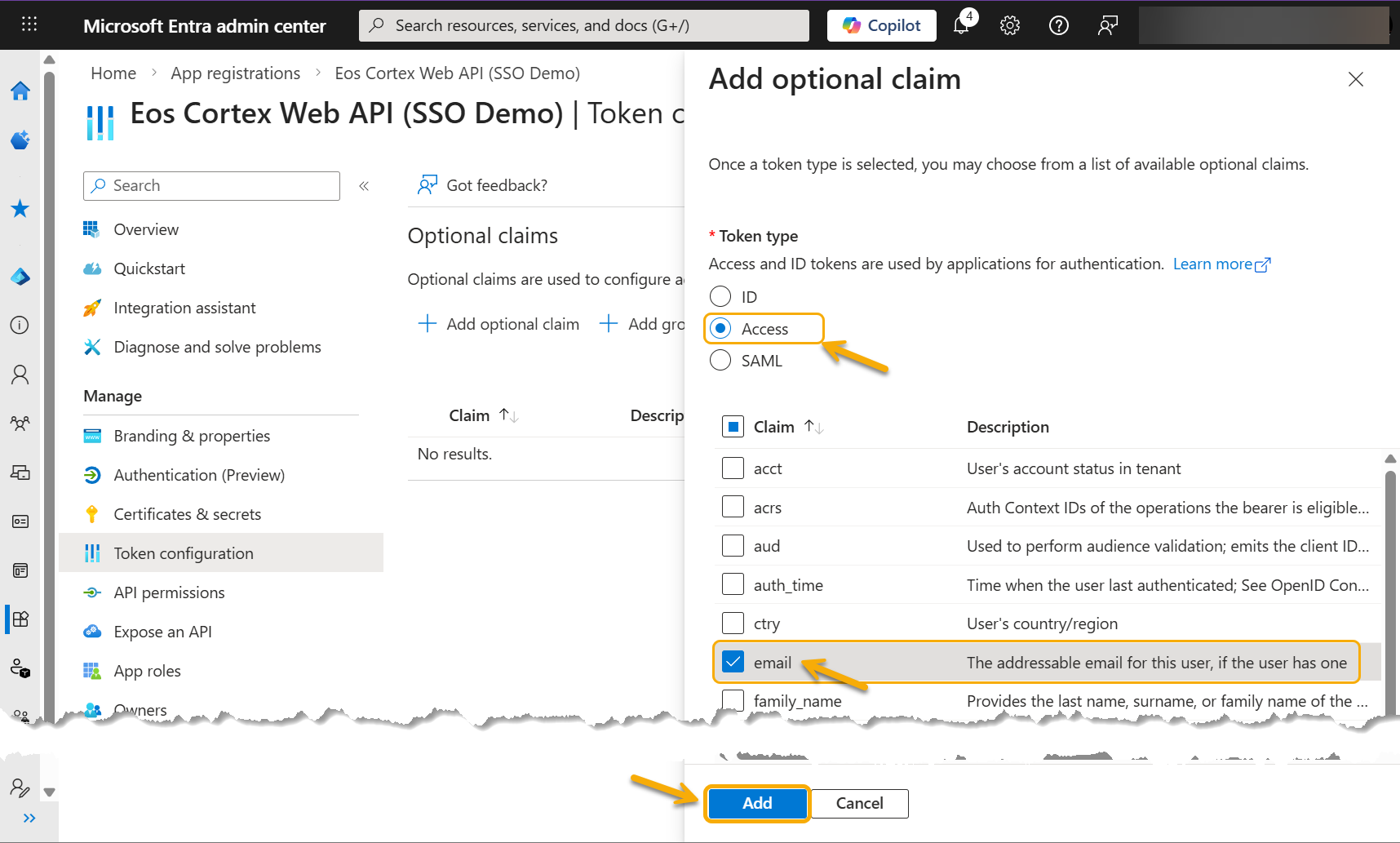This screenshot has width=1400, height=843.
Task: Open Users icon in left rail
Action: 20,375
